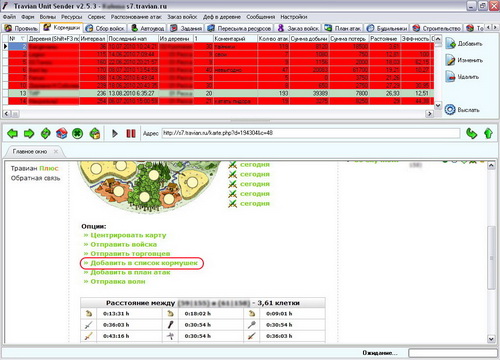Click link Добавить в список кормушек
Image resolution: width=500 pixels, height=360 pixels.
coord(144,263)
